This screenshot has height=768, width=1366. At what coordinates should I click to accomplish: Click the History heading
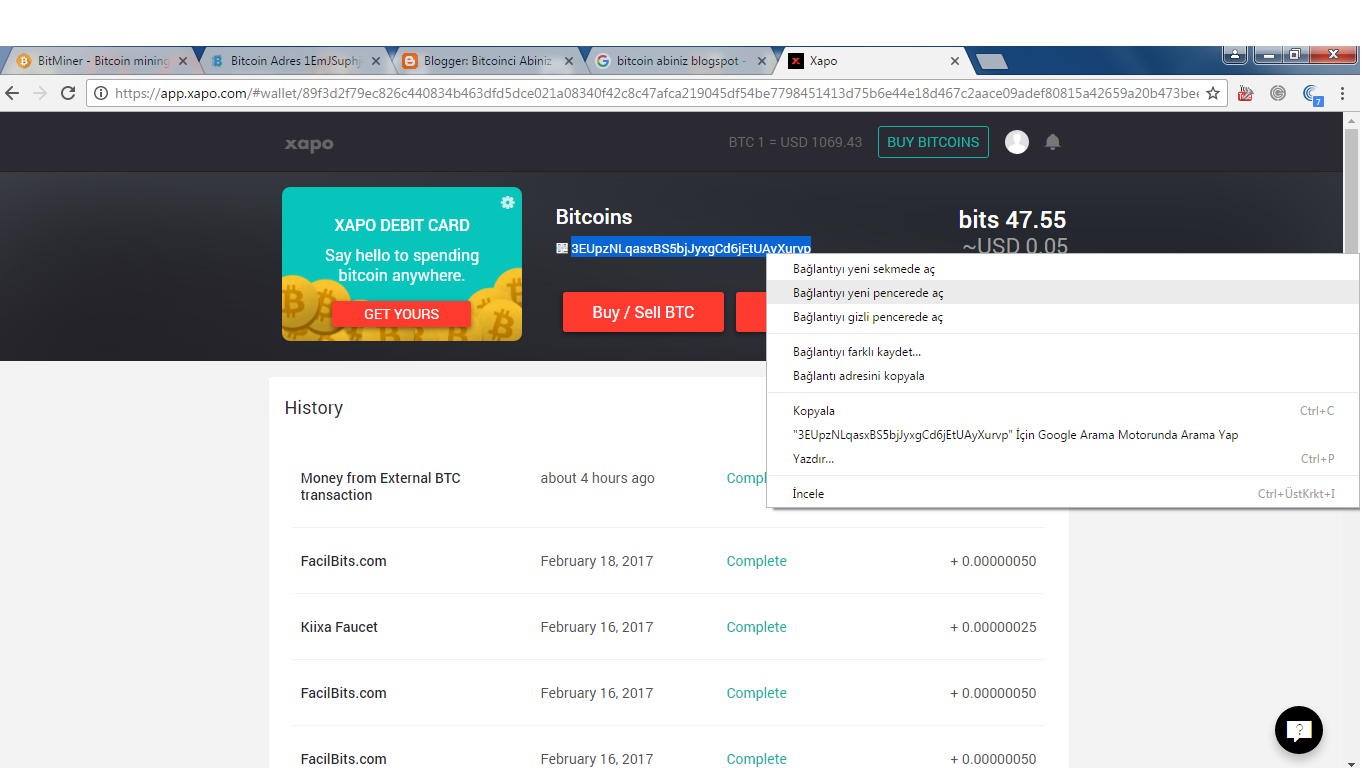(314, 408)
